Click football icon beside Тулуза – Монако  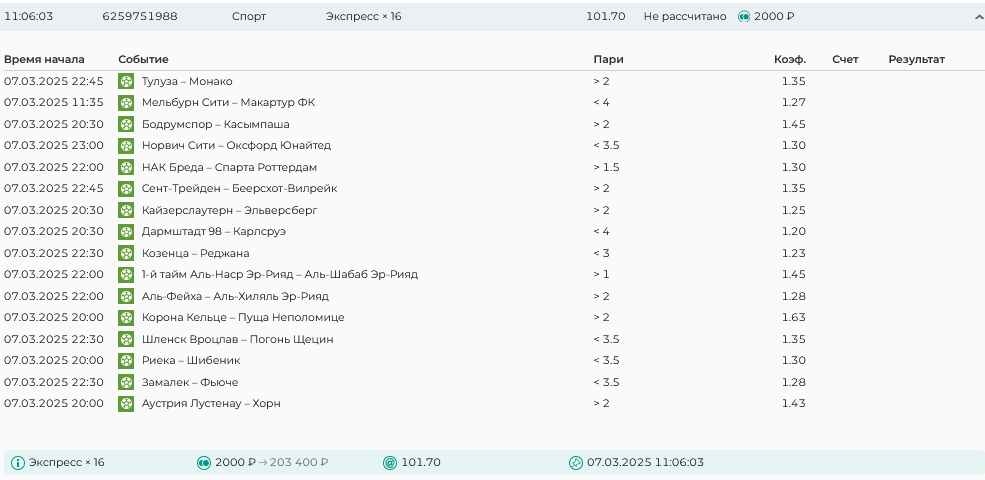[x=126, y=81]
